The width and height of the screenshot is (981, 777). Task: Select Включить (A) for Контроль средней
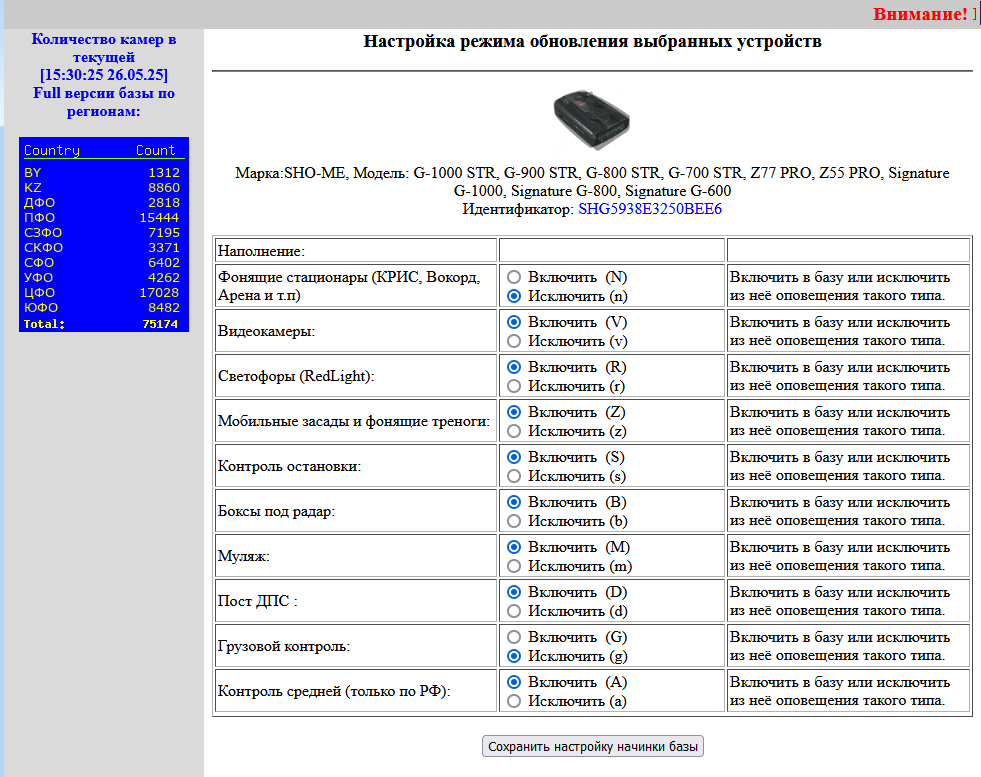pos(514,683)
